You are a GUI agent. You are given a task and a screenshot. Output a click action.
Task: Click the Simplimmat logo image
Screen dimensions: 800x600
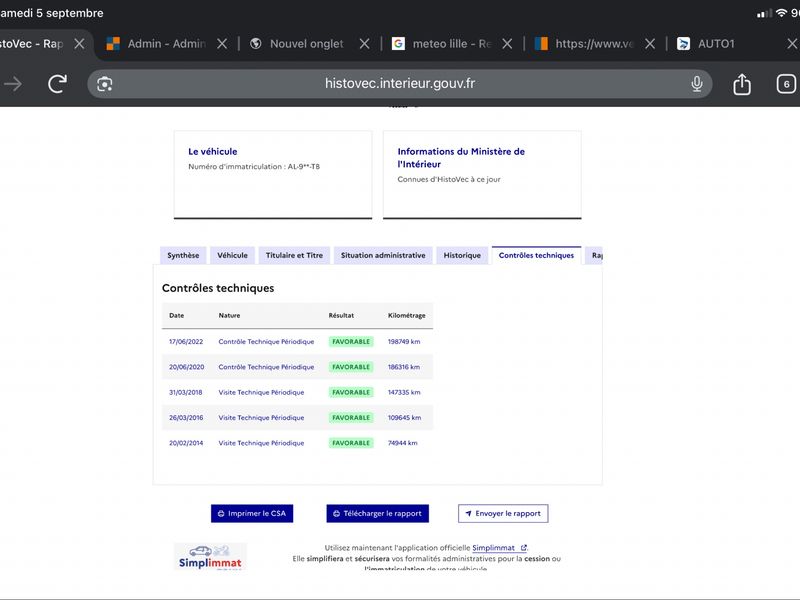pos(210,556)
